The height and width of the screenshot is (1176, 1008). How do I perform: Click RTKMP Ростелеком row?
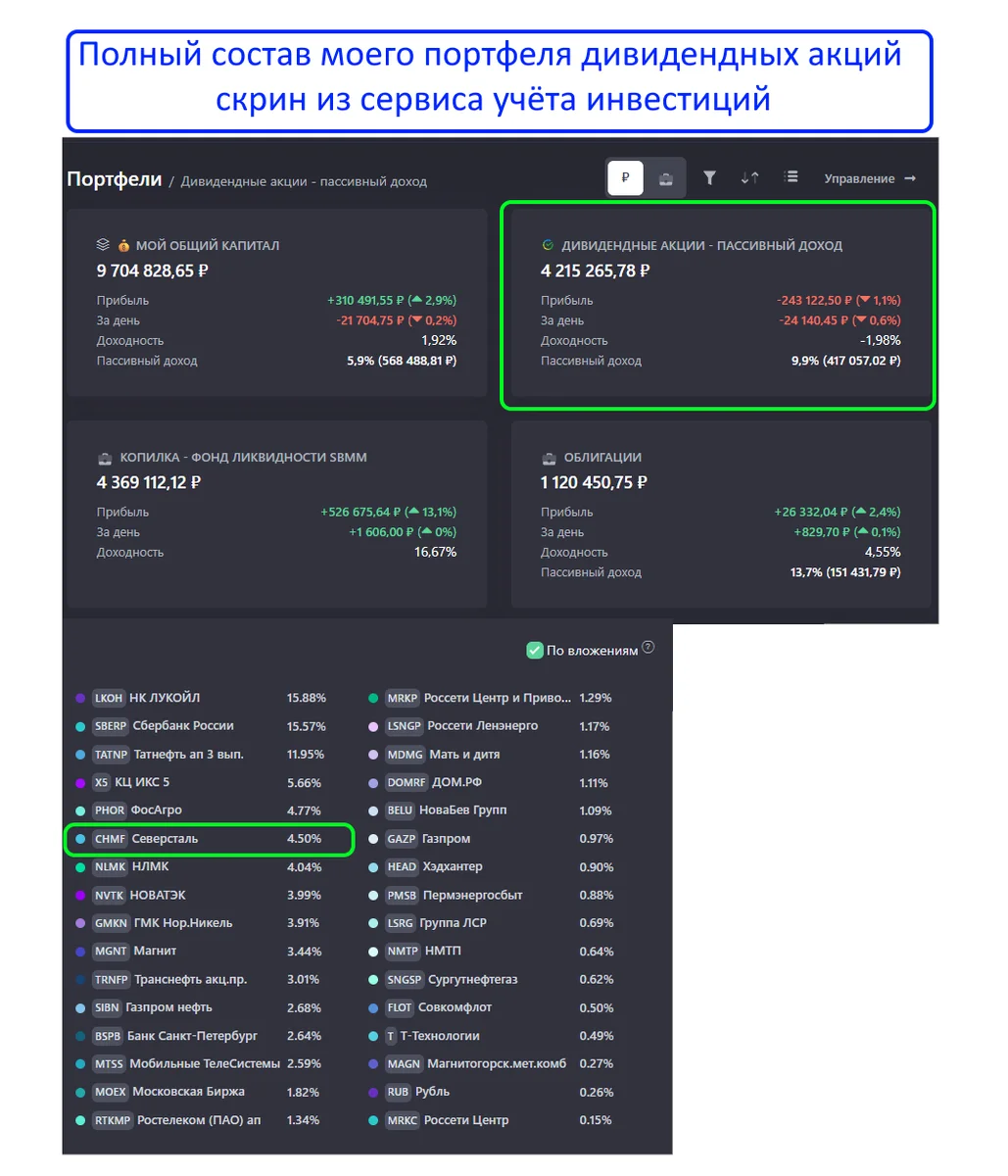click(x=200, y=1120)
